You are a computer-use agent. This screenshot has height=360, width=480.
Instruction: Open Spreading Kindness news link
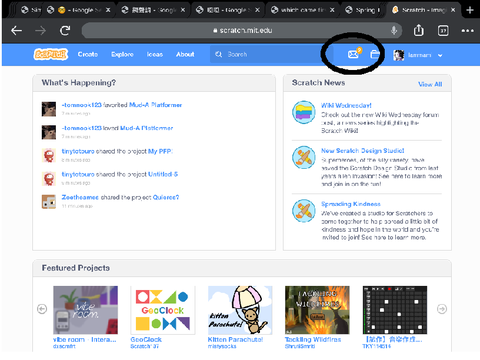[x=351, y=204]
